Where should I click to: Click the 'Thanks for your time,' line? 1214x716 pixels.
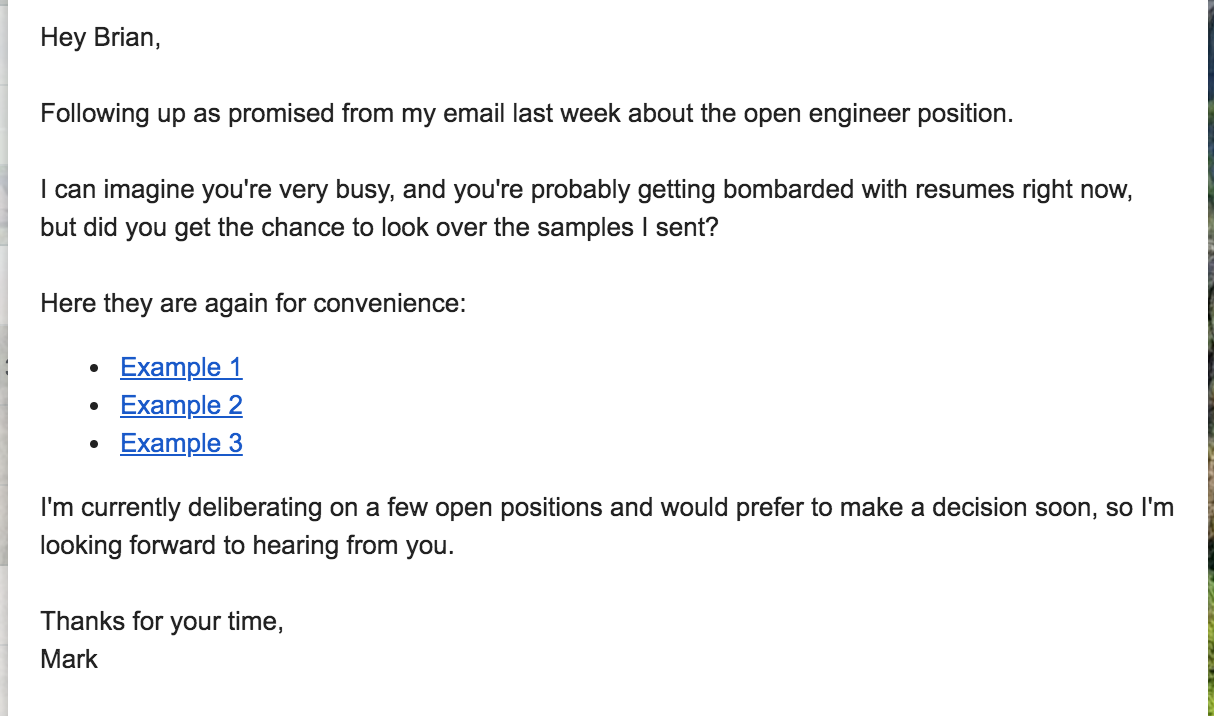point(162,621)
